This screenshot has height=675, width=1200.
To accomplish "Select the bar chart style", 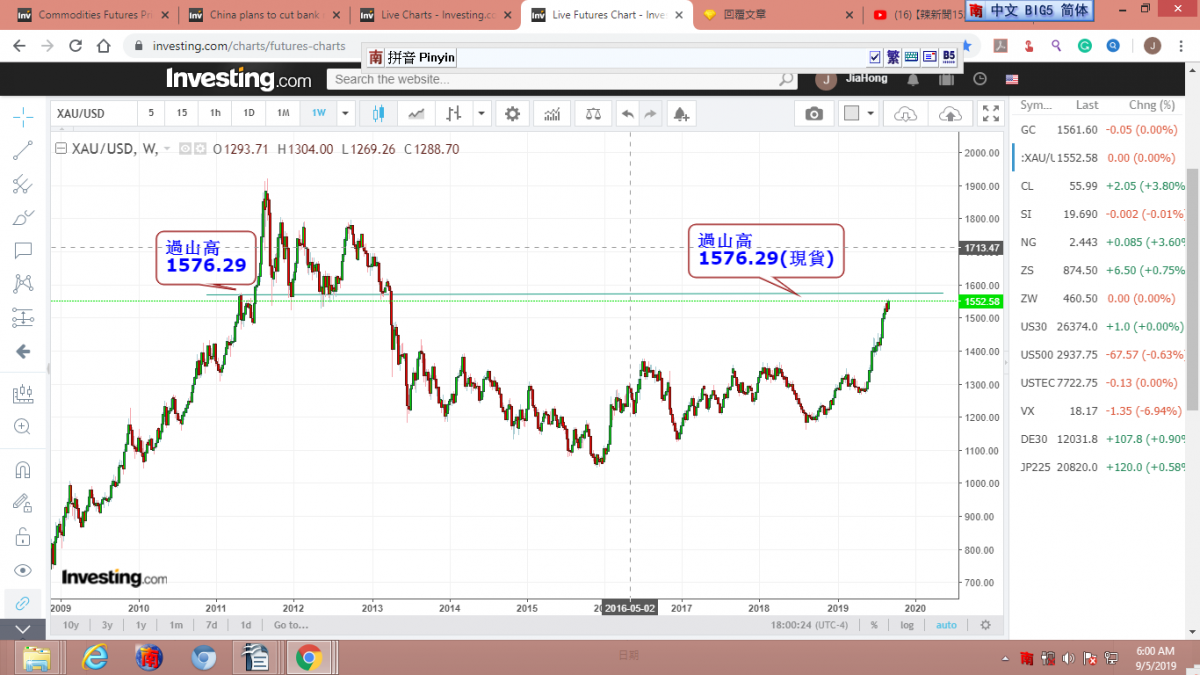I will point(454,113).
